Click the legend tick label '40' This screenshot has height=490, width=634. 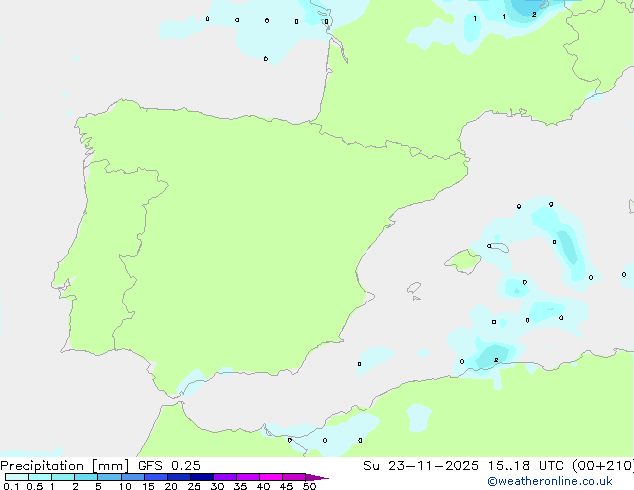click(263, 486)
